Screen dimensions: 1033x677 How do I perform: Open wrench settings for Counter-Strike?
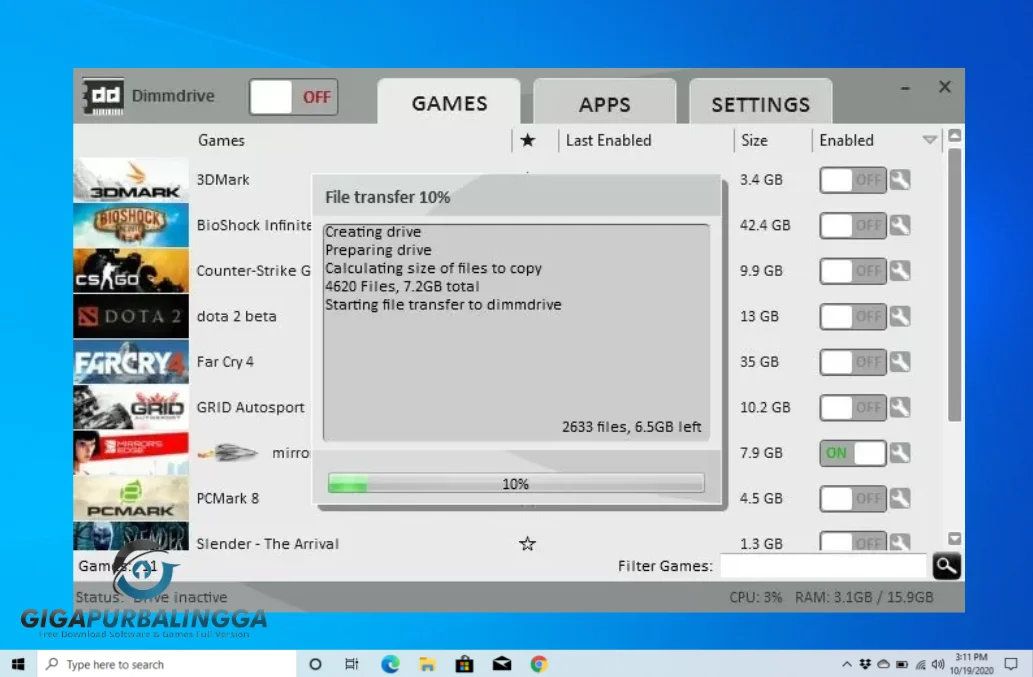(x=900, y=271)
